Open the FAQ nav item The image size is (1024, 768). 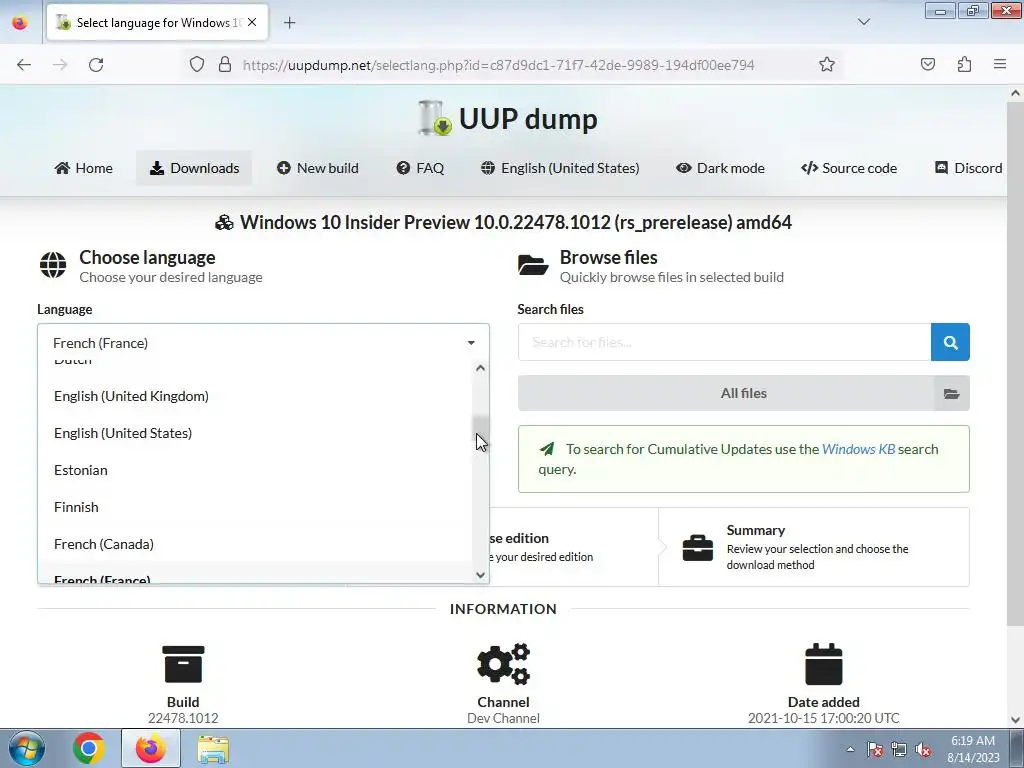coord(420,168)
